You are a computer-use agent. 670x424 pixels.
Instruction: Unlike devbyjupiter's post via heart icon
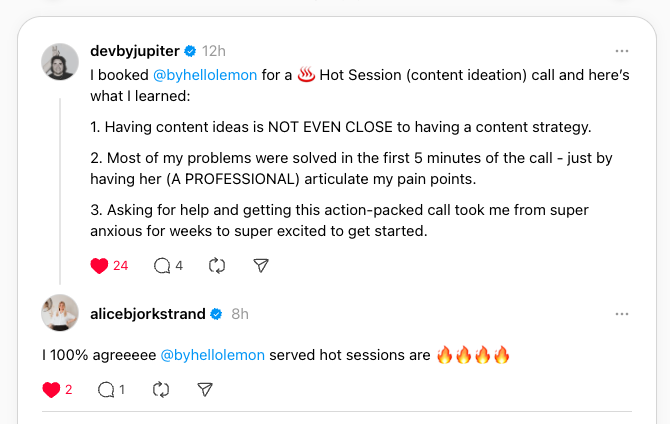99,266
